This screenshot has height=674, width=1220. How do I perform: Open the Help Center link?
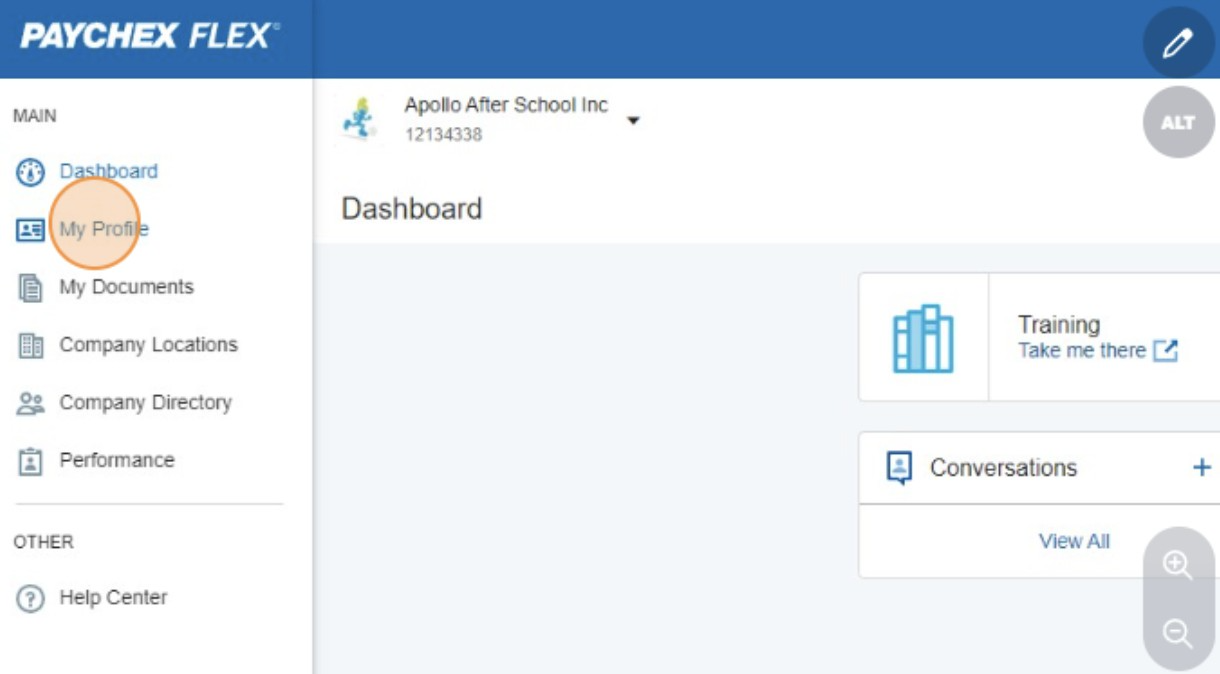coord(113,599)
